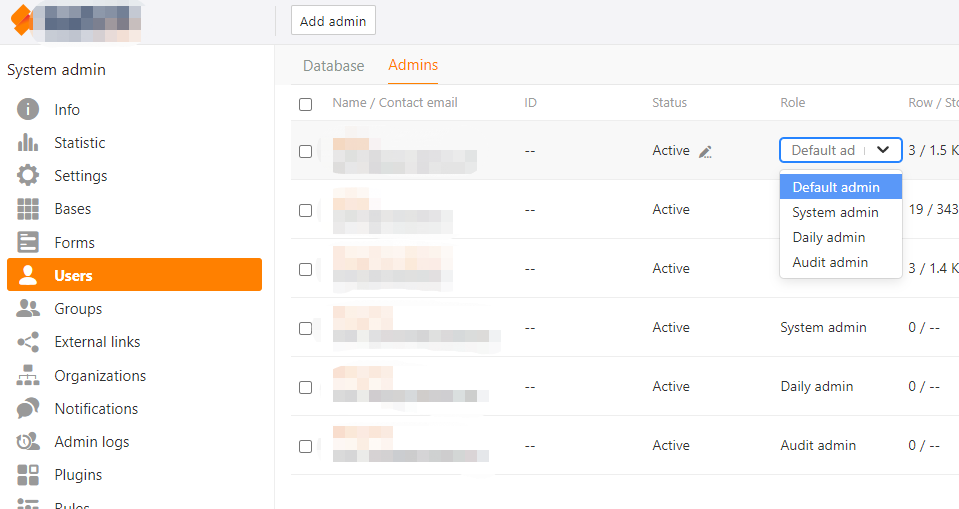Screen dimensions: 959x509
Task: Click the Plugins sidebar item
Action: (x=78, y=475)
